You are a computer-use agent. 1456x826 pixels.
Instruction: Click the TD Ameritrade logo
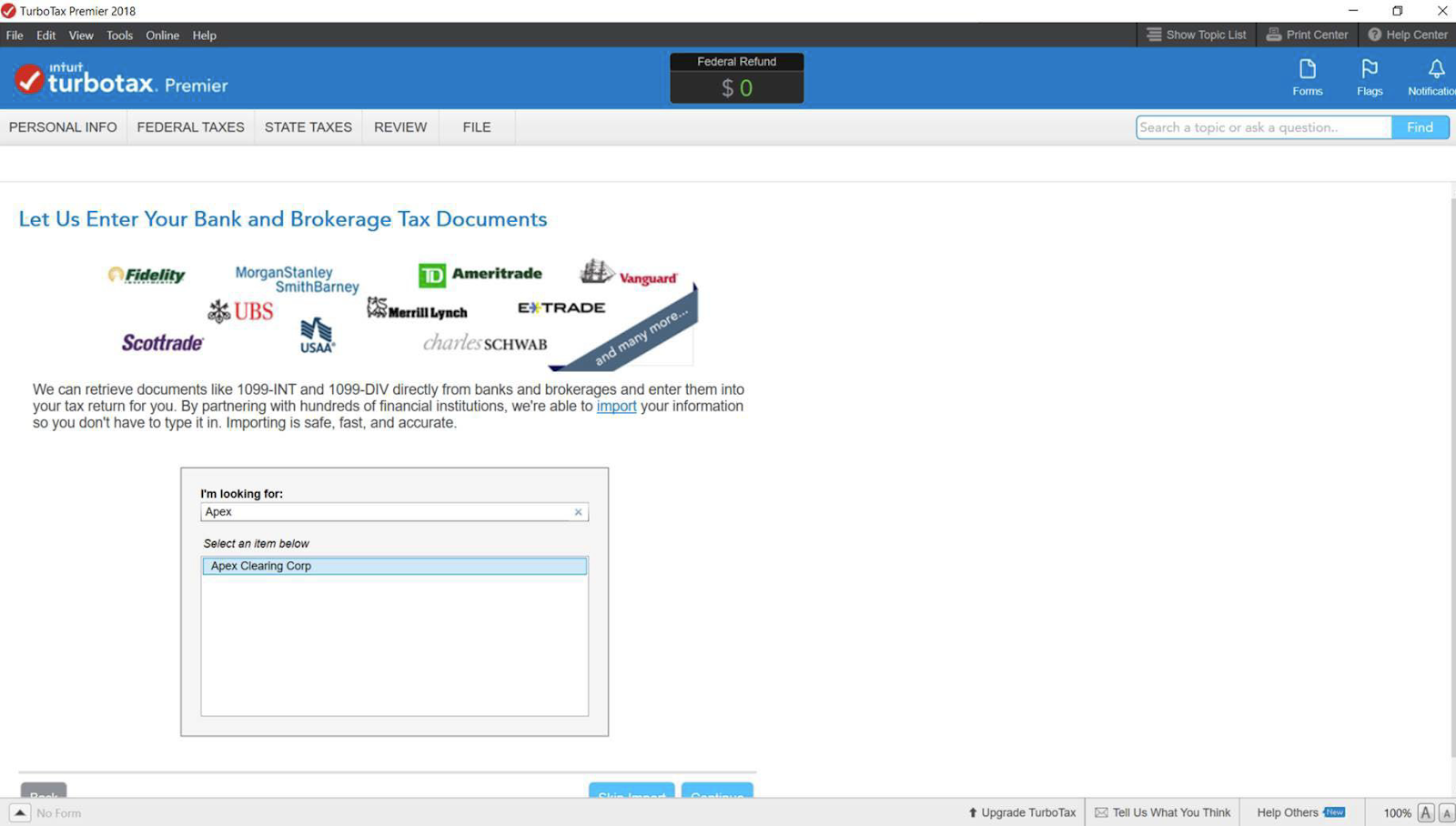click(480, 274)
